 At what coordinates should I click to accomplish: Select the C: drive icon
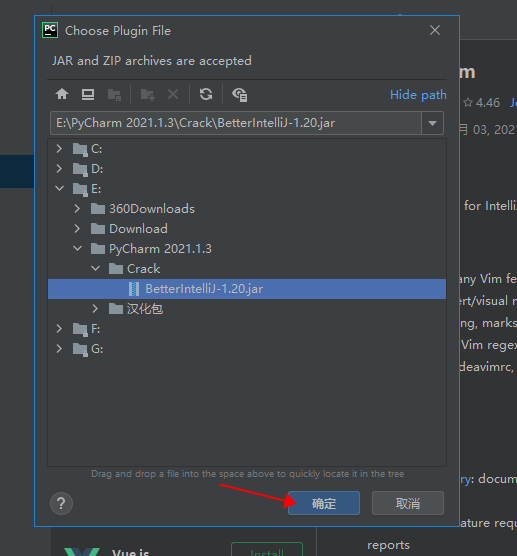[80, 149]
